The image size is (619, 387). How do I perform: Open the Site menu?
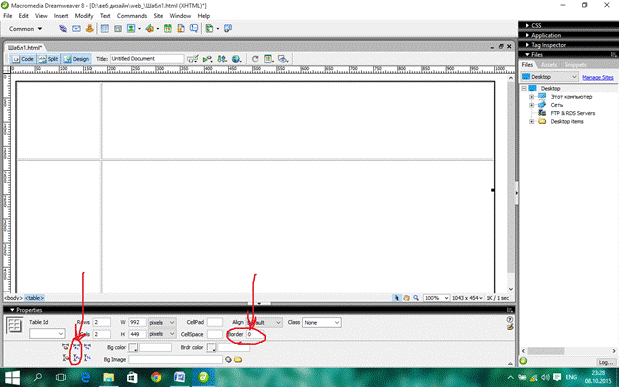click(x=158, y=16)
